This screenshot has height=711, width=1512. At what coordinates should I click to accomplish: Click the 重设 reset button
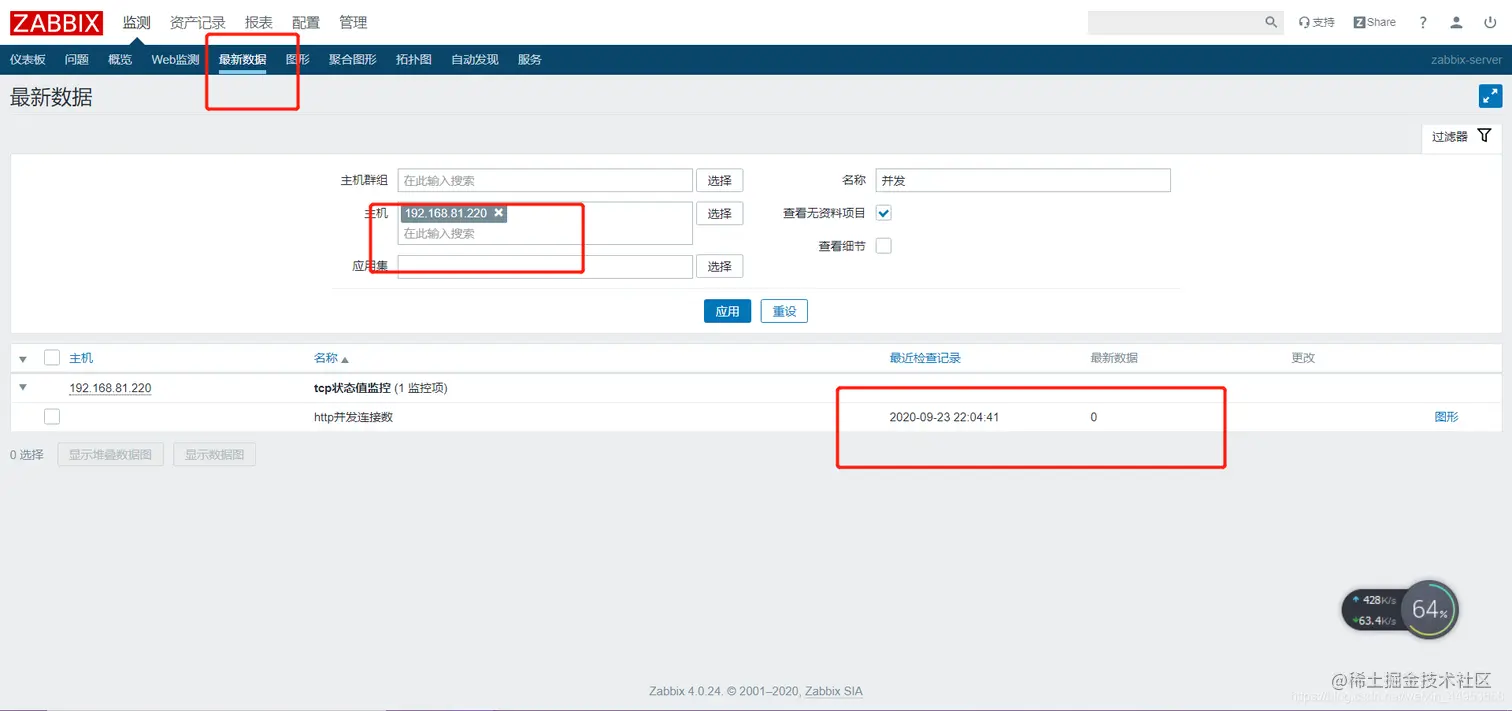(784, 311)
